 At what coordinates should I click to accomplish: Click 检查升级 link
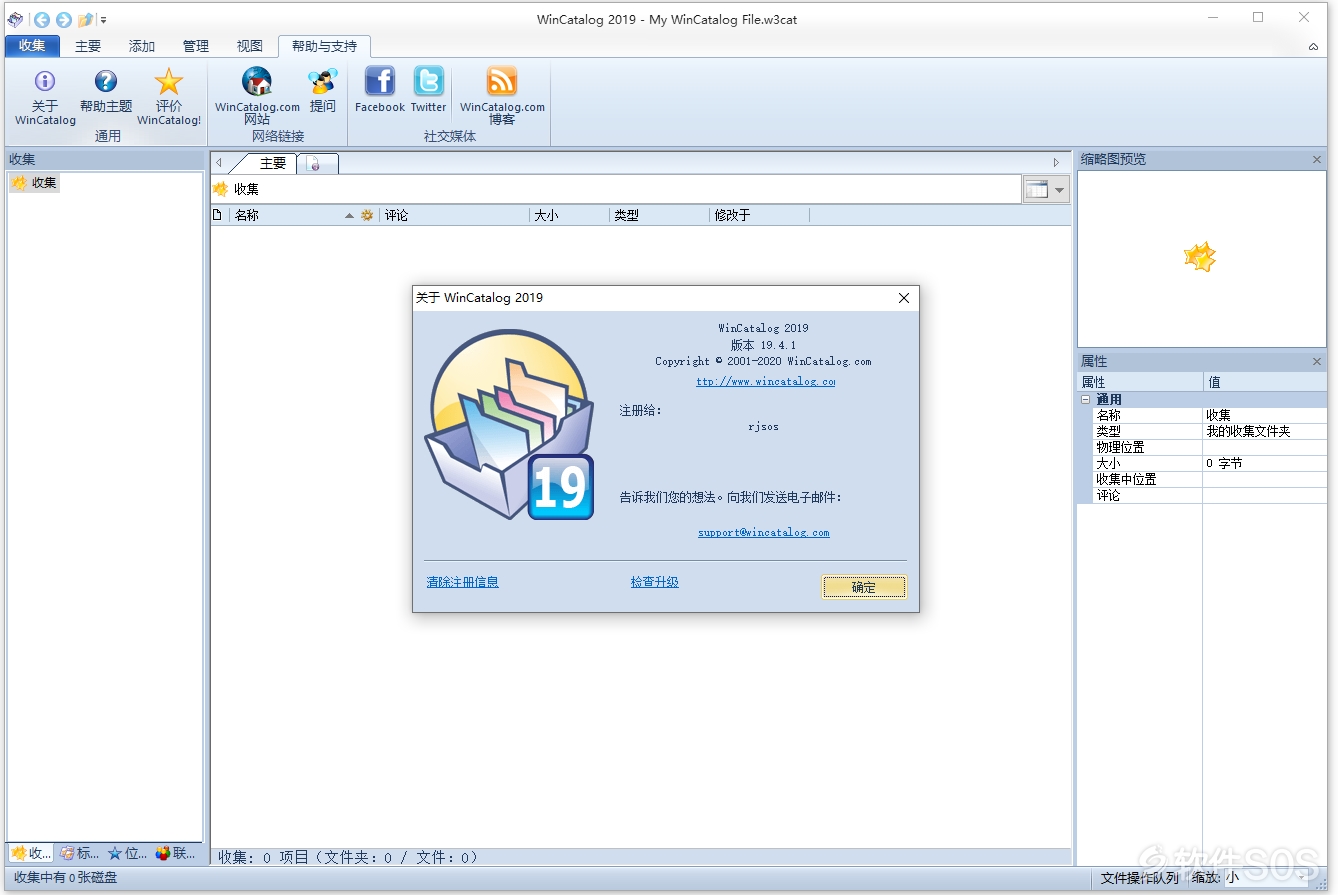pos(654,582)
